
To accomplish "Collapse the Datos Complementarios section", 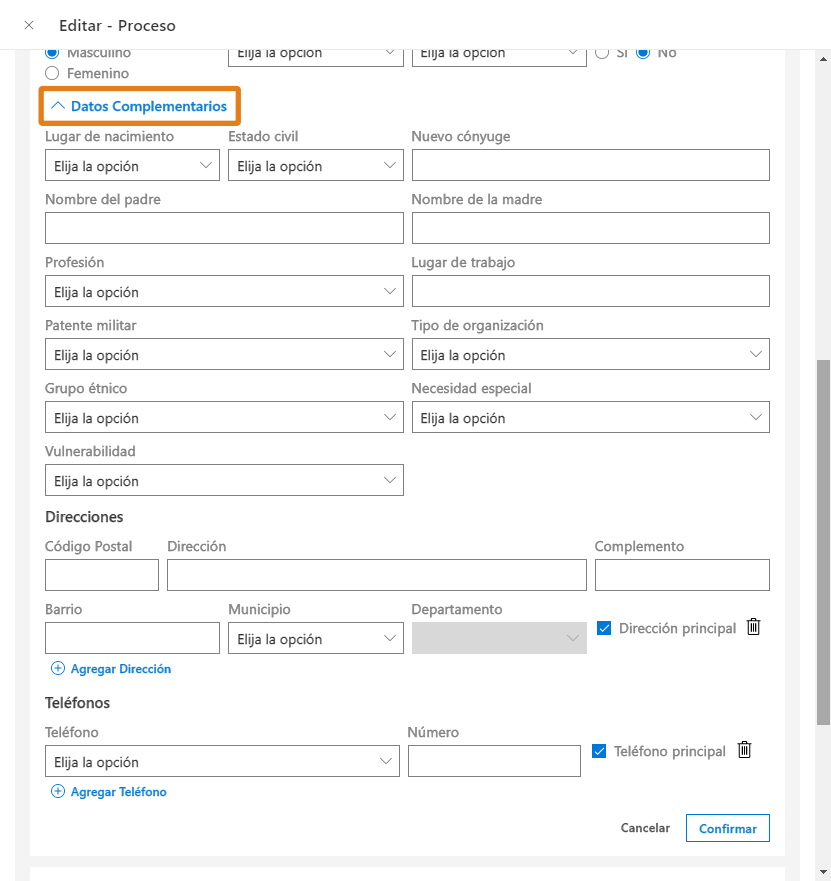I will [139, 106].
